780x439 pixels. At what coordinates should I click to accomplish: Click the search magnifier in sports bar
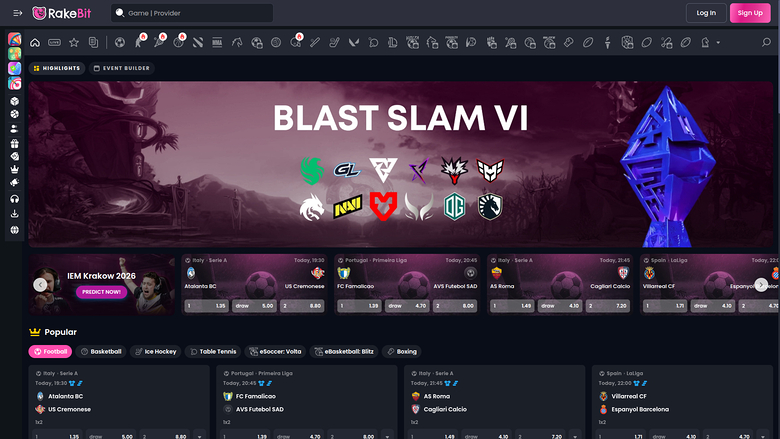click(x=767, y=43)
